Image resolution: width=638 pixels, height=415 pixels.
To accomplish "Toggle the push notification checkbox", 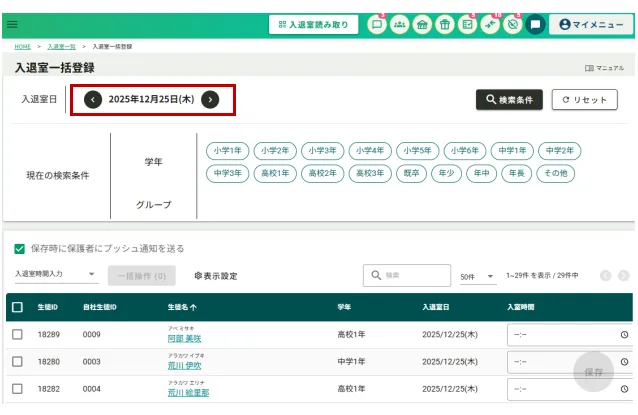I will tap(20, 248).
